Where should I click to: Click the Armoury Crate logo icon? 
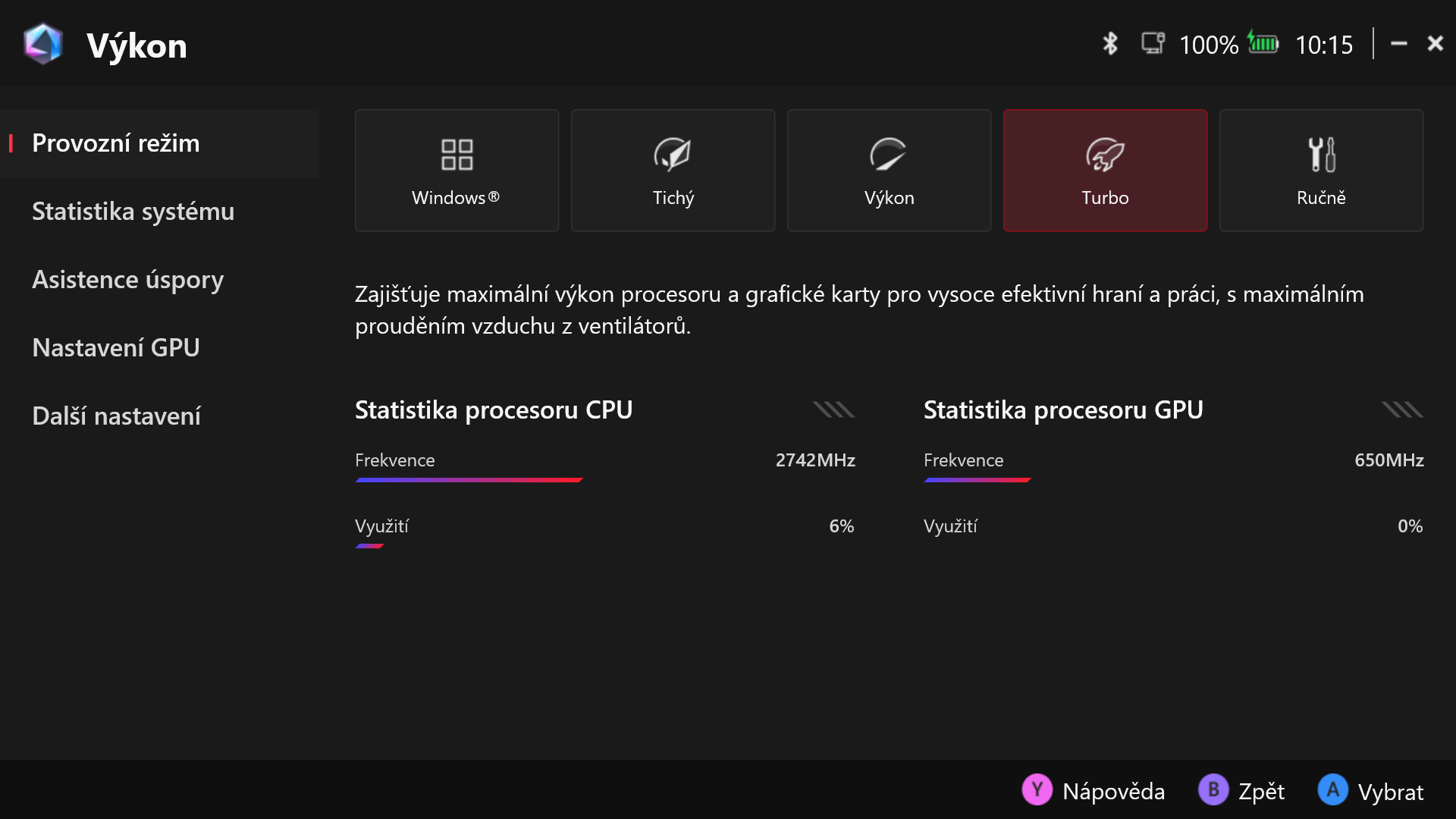tap(42, 44)
